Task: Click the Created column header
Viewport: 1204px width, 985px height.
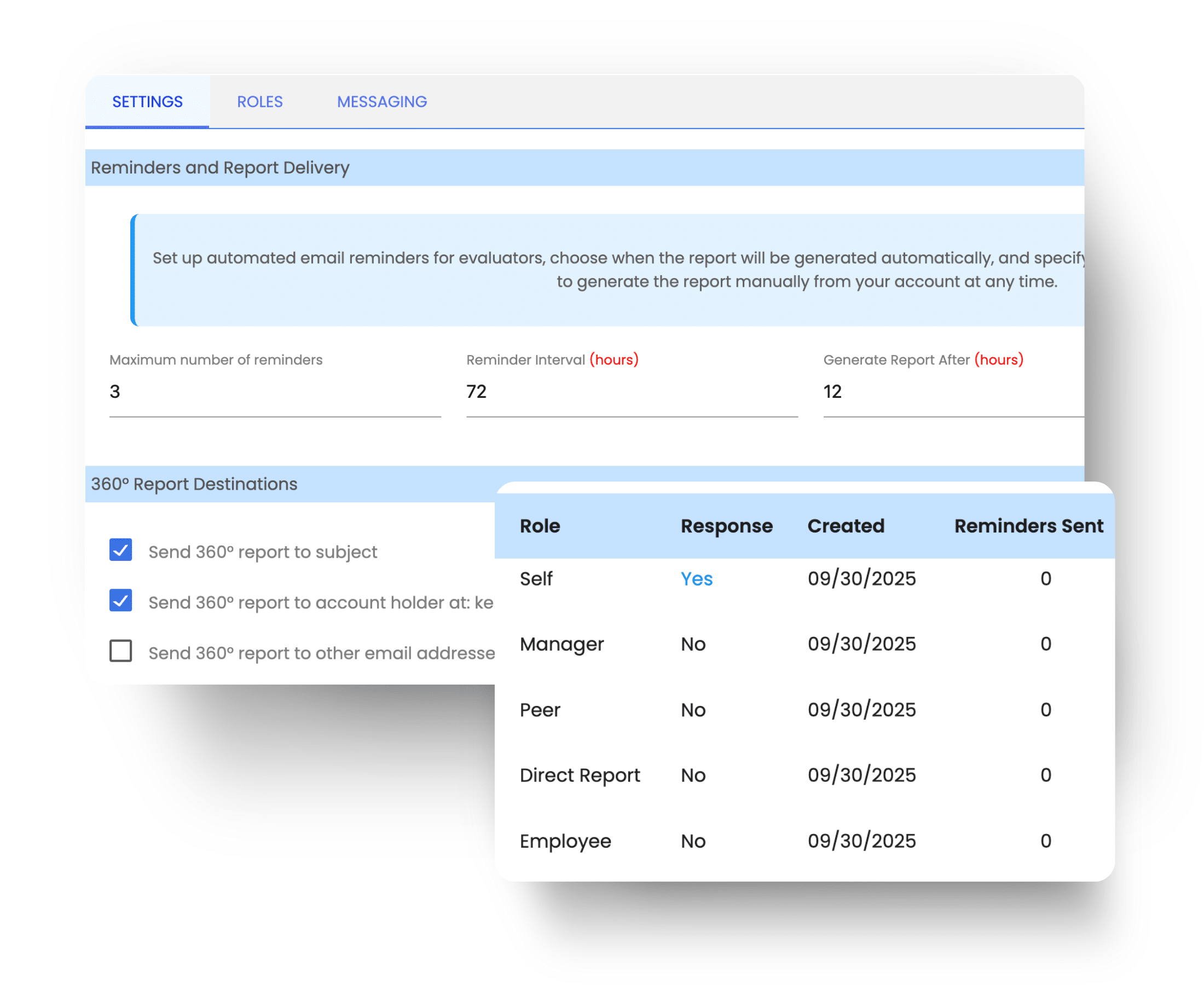Action: [x=846, y=526]
